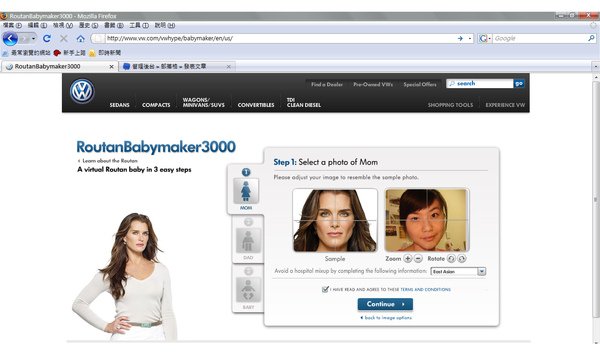This screenshot has height=360, width=600.
Task: Open the EXPERIENCE VW menu
Action: coord(505,105)
